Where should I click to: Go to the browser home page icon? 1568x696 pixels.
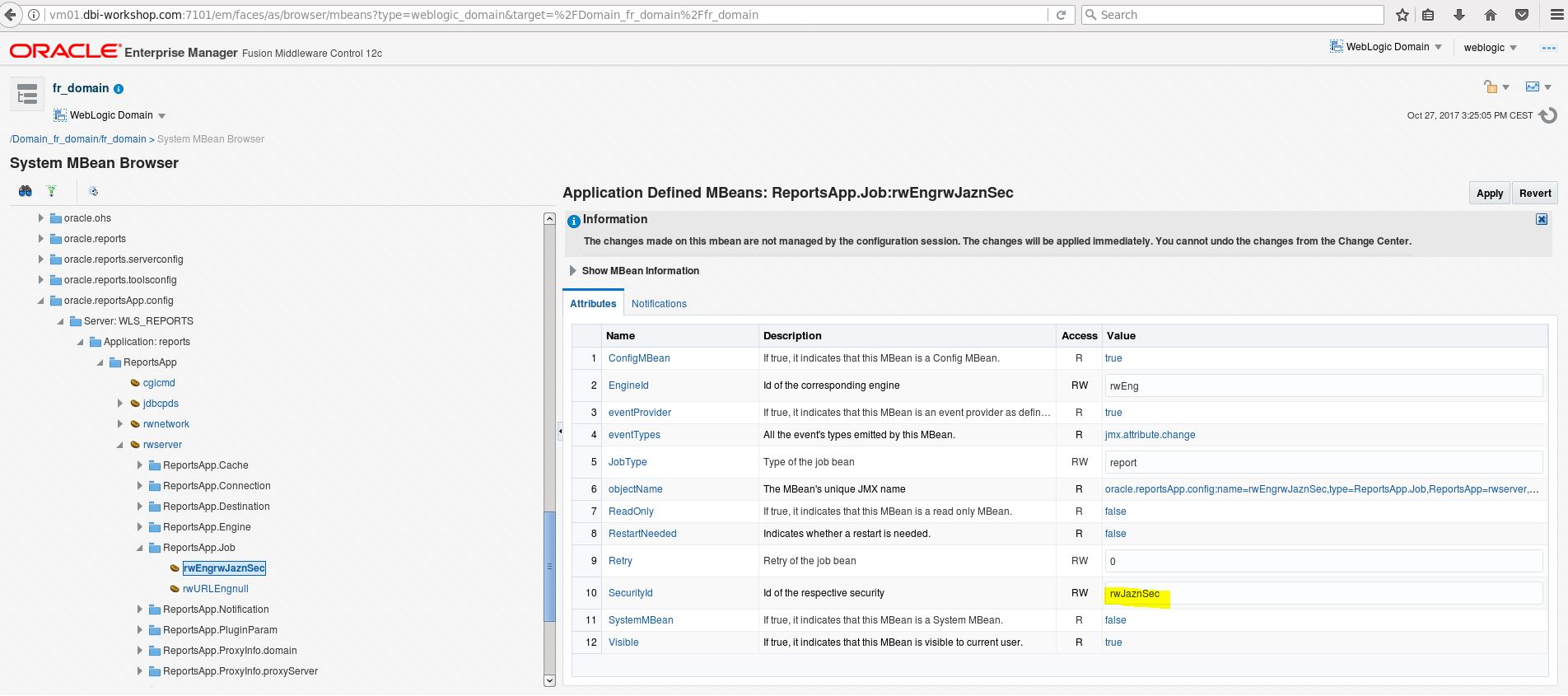1491,15
